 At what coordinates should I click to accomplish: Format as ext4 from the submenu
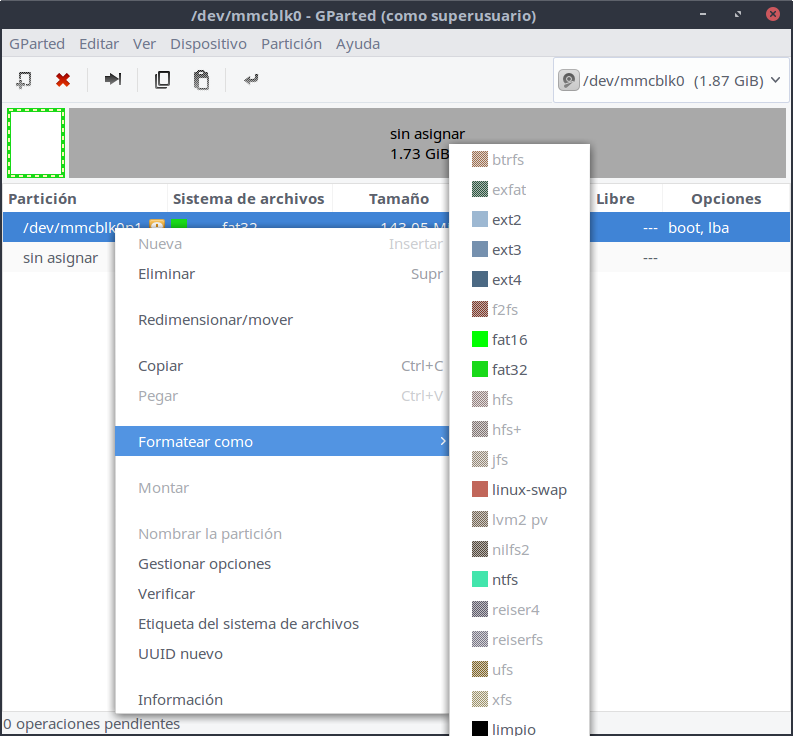pyautogui.click(x=506, y=280)
